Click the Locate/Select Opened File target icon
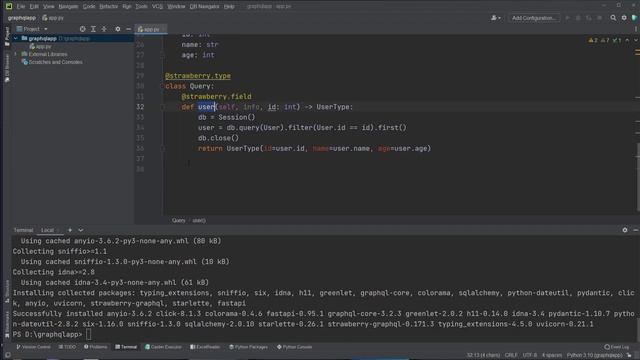The height and width of the screenshot is (360, 640). coord(82,29)
